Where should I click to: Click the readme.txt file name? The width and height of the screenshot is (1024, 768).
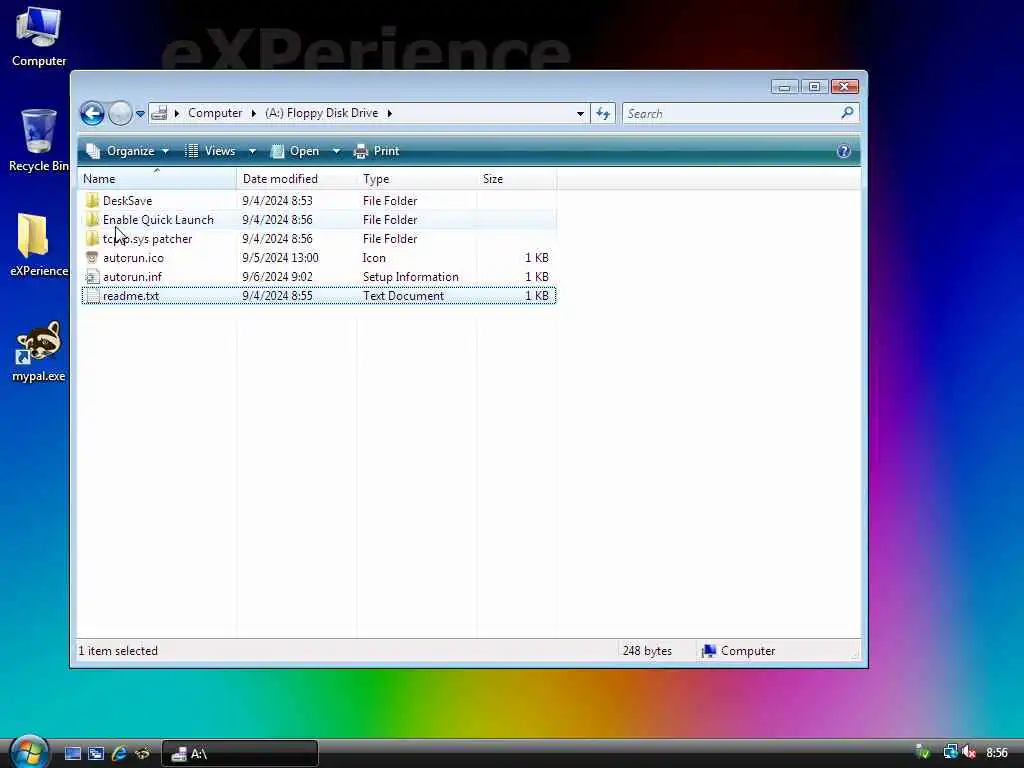131,296
